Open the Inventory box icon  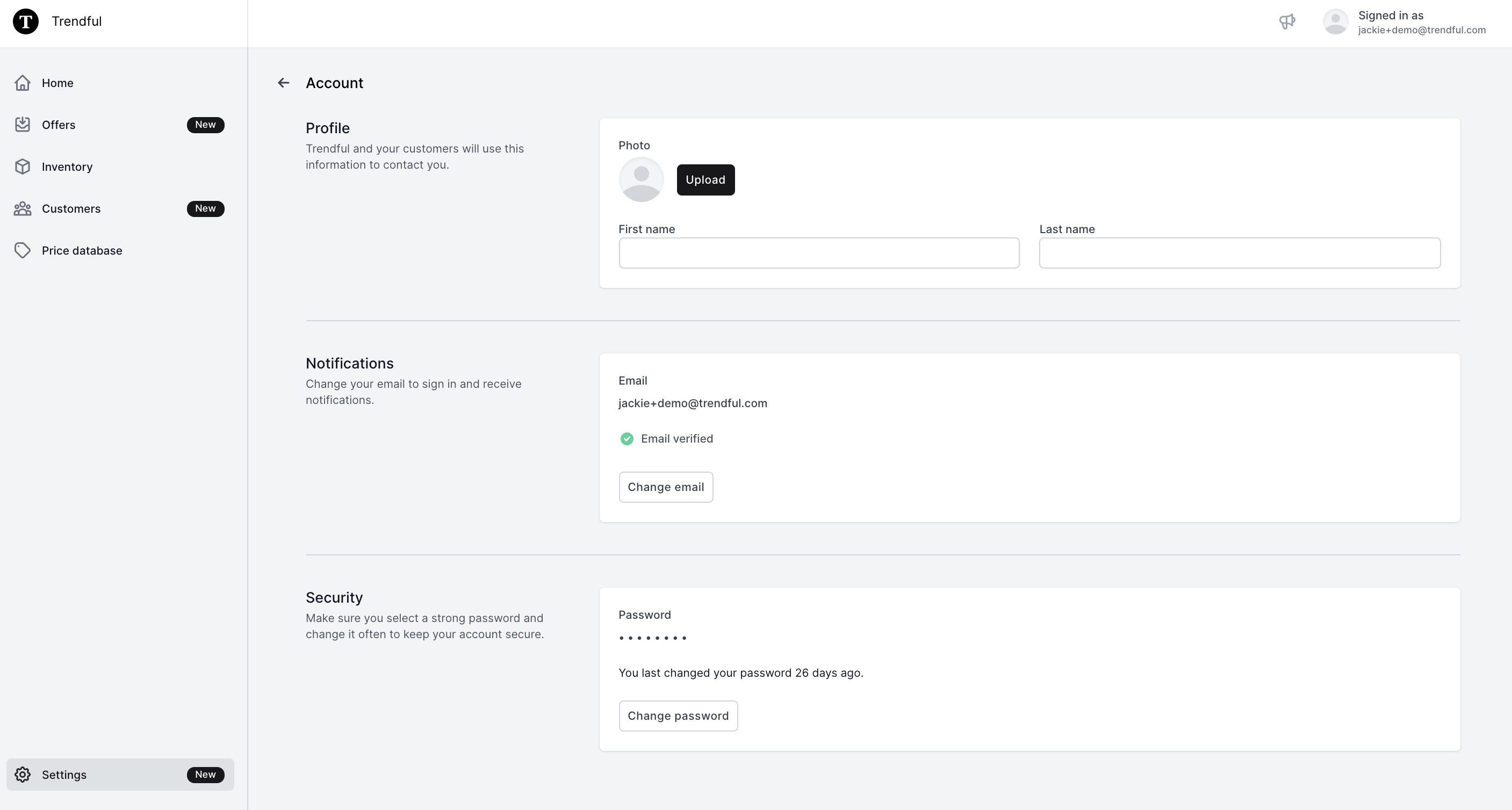tap(23, 167)
